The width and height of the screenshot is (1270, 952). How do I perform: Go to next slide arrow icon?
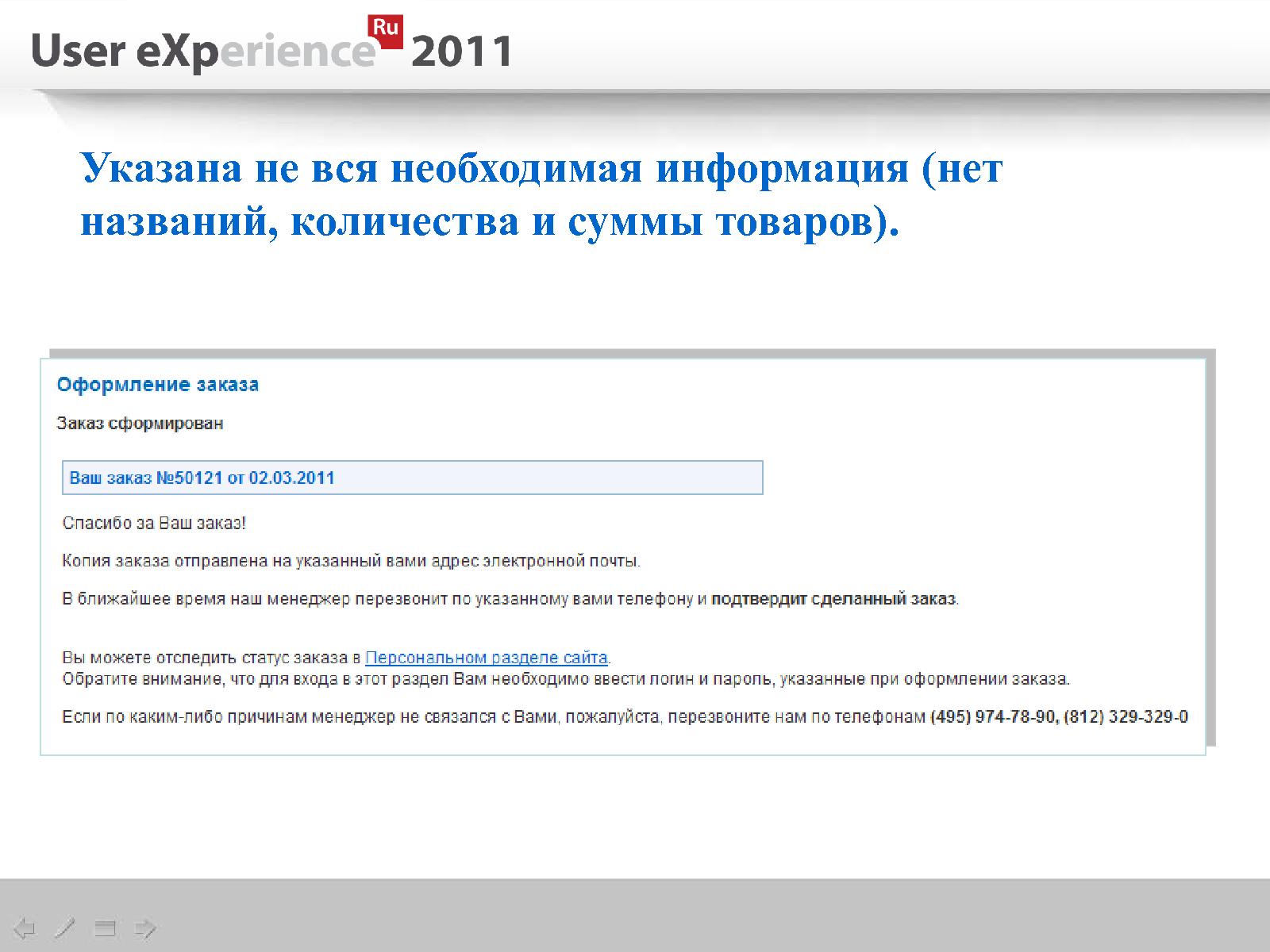145,927
